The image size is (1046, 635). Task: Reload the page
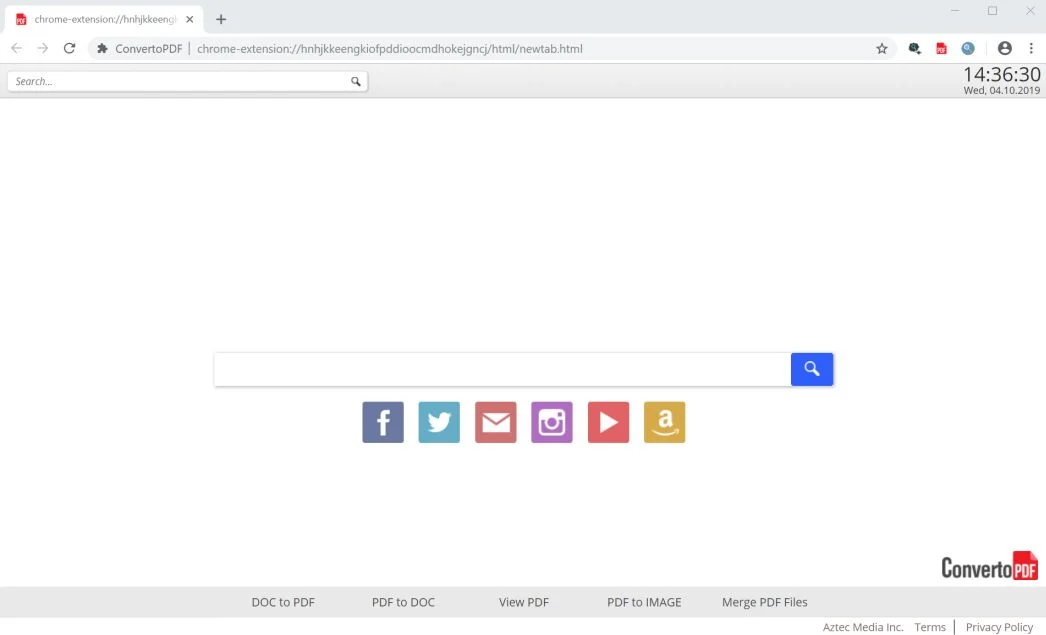click(69, 49)
